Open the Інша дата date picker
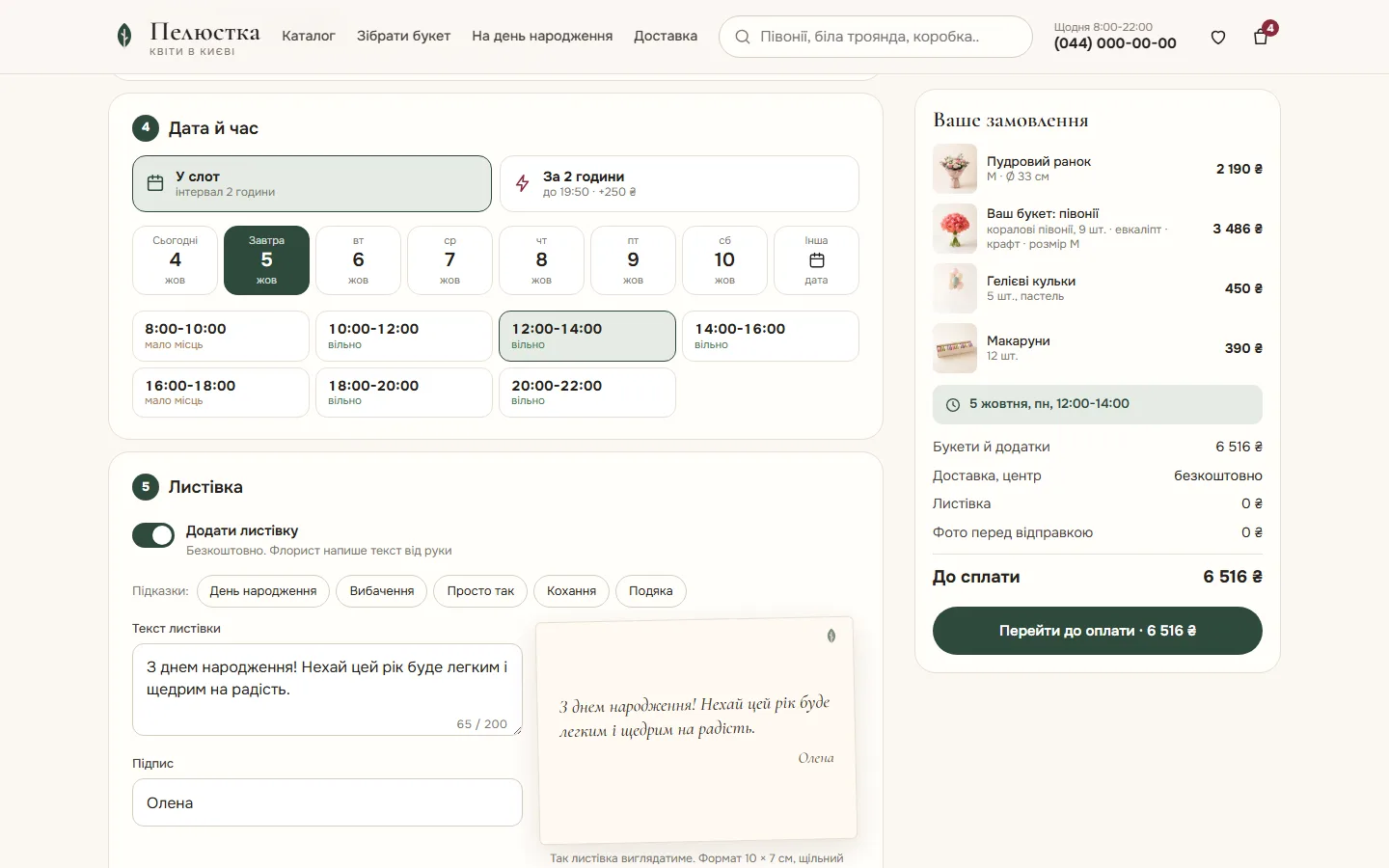This screenshot has height=868, width=1389. coord(817,260)
